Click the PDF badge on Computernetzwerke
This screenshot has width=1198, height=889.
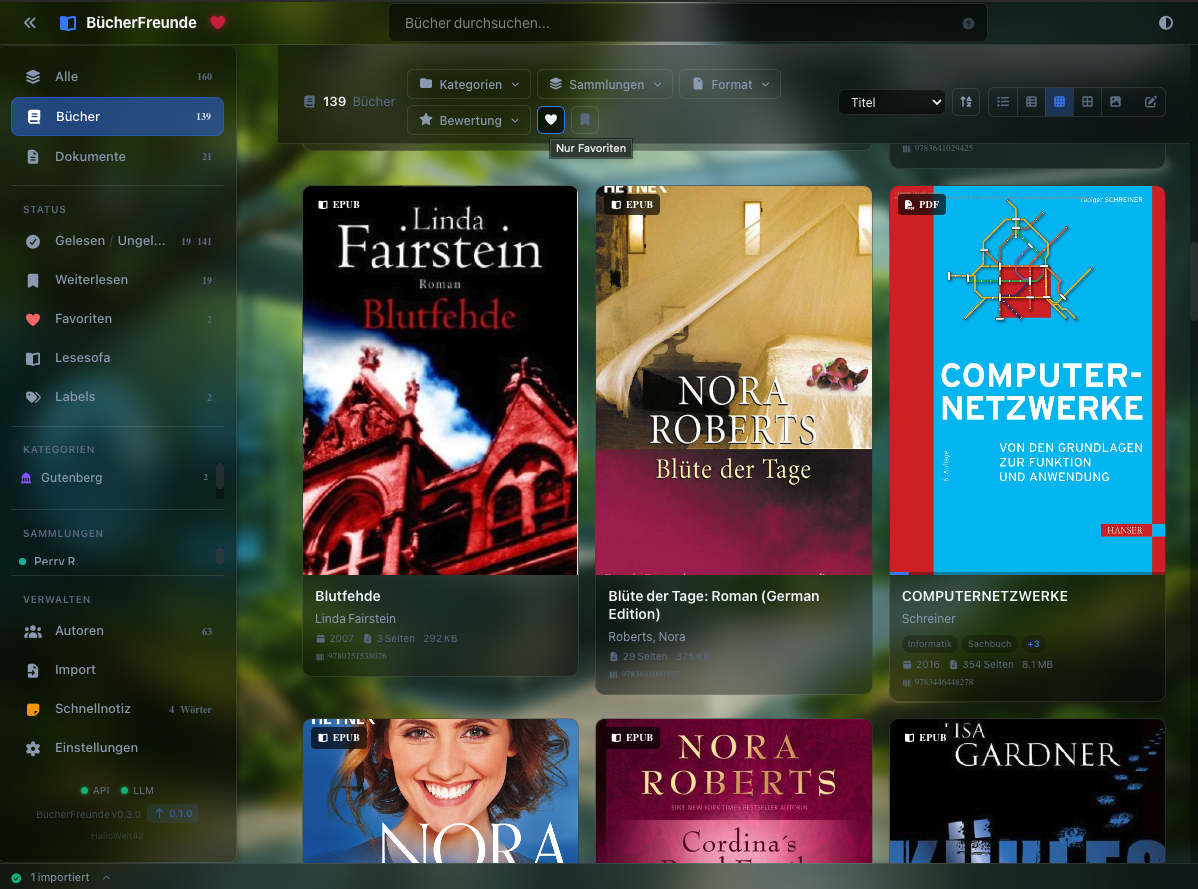pos(921,205)
